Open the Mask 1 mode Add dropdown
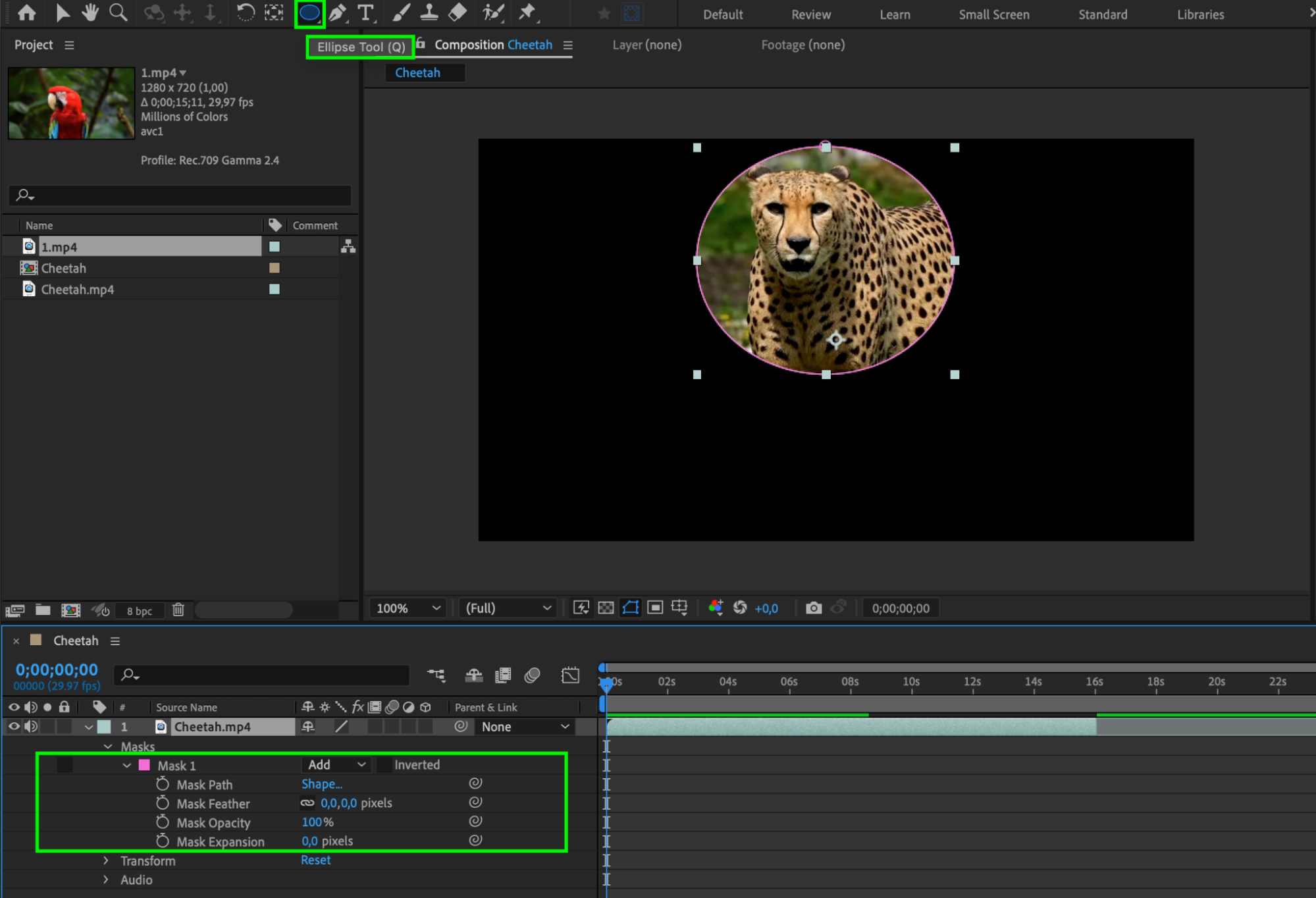This screenshot has height=898, width=1316. 336,764
